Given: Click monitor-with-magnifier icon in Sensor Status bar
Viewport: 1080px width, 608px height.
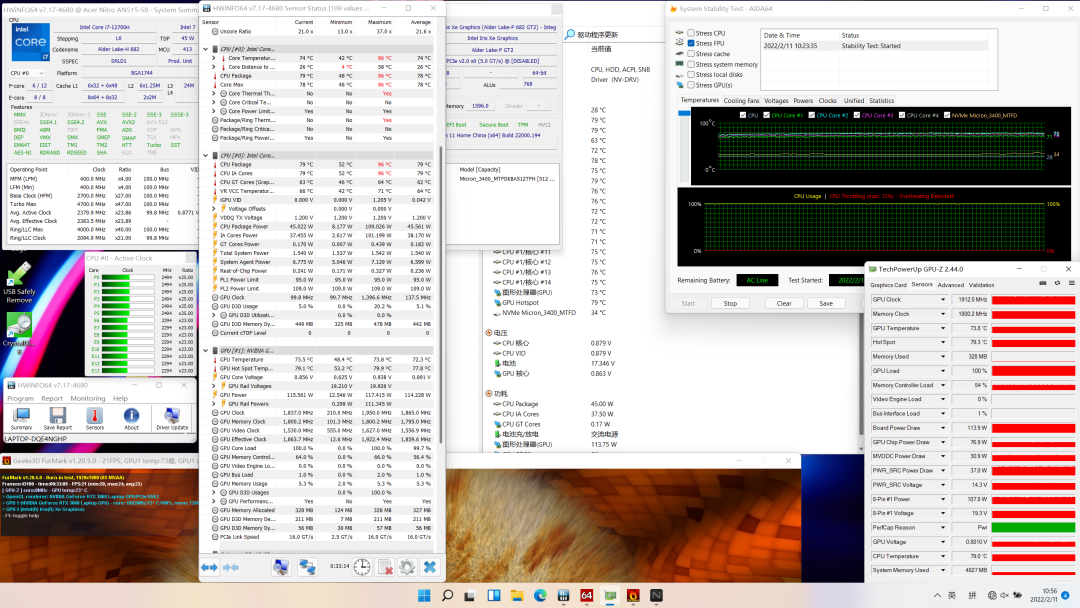Looking at the screenshot, I should point(280,567).
